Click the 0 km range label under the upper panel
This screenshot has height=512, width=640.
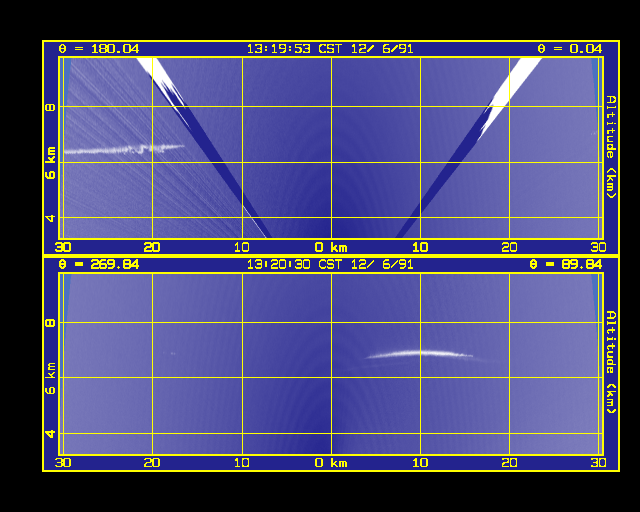click(x=331, y=247)
